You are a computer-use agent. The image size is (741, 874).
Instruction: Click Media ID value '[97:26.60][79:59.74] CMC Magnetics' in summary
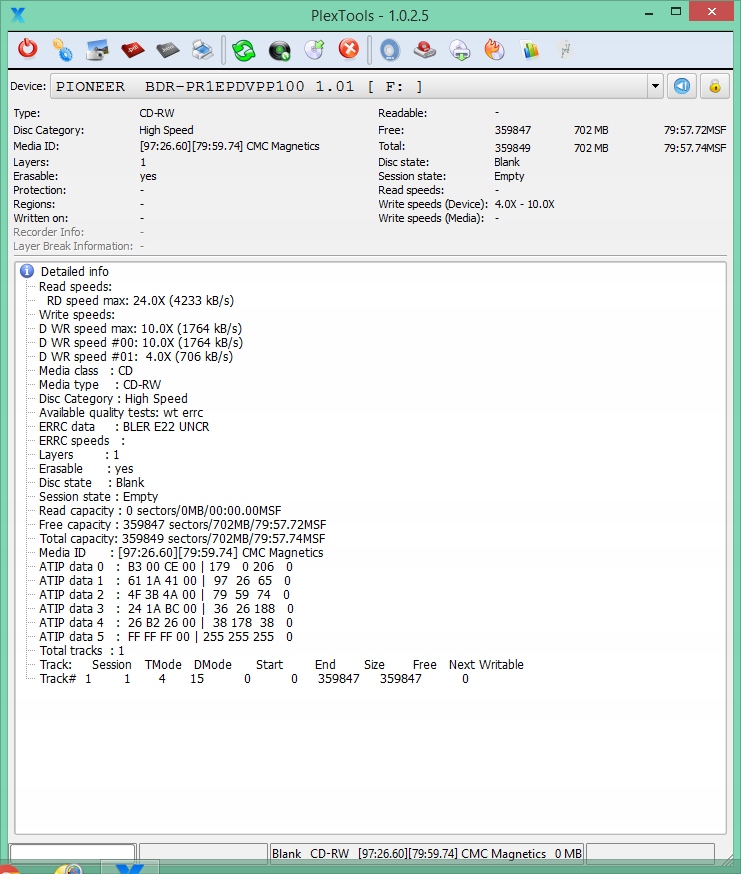click(229, 146)
